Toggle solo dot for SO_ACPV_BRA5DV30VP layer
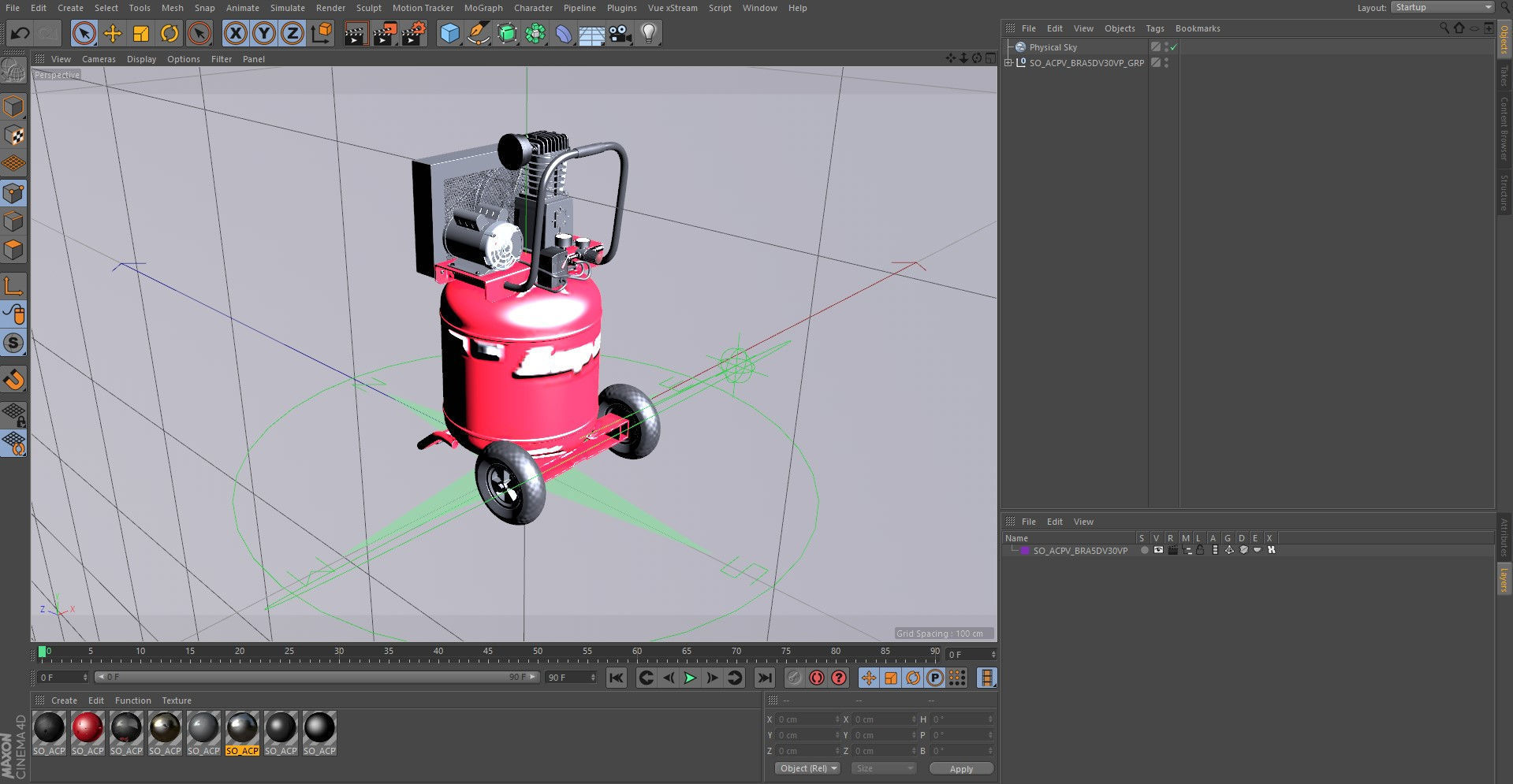The image size is (1513, 784). (x=1144, y=550)
